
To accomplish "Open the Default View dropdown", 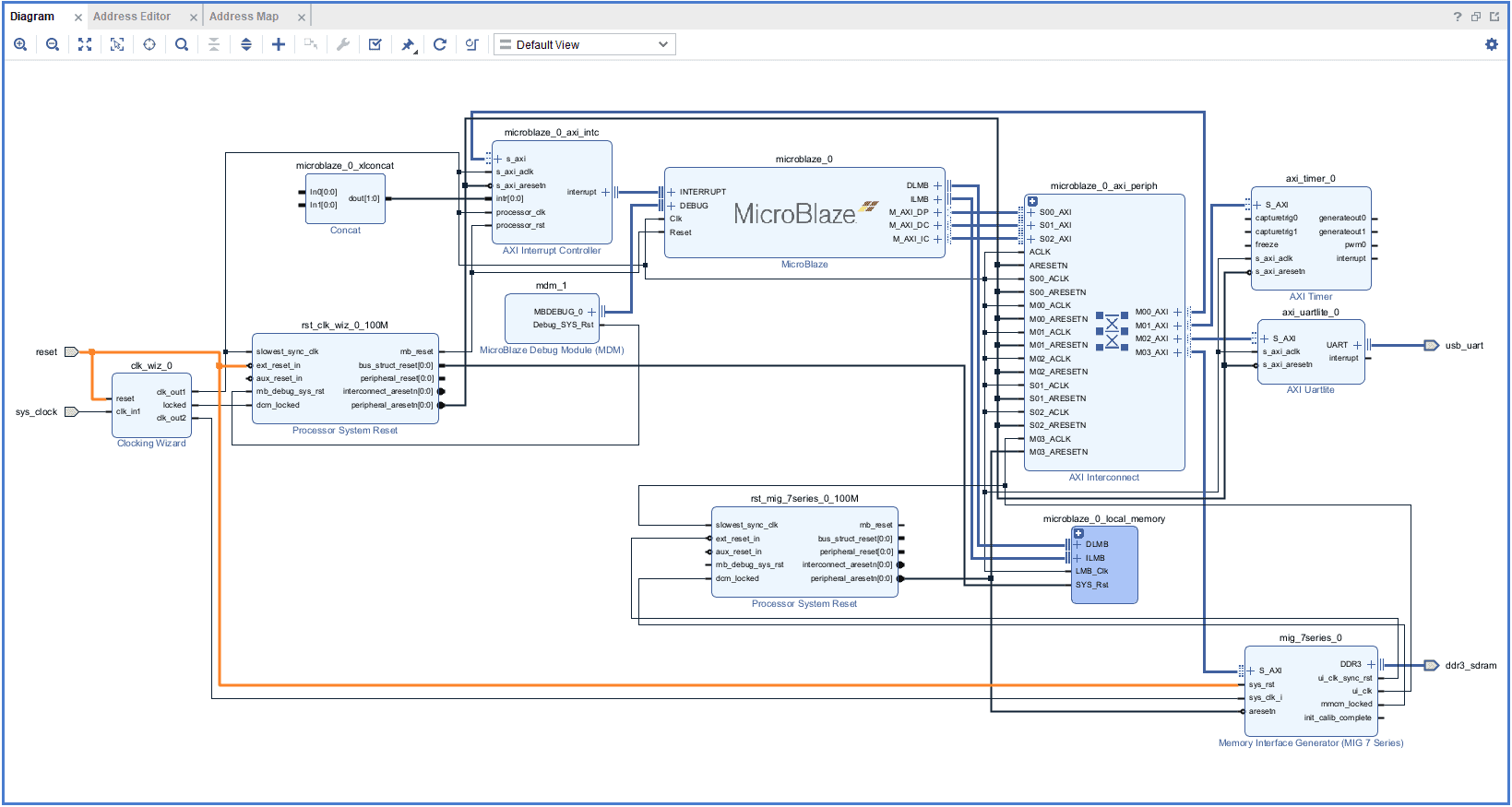I will click(584, 44).
